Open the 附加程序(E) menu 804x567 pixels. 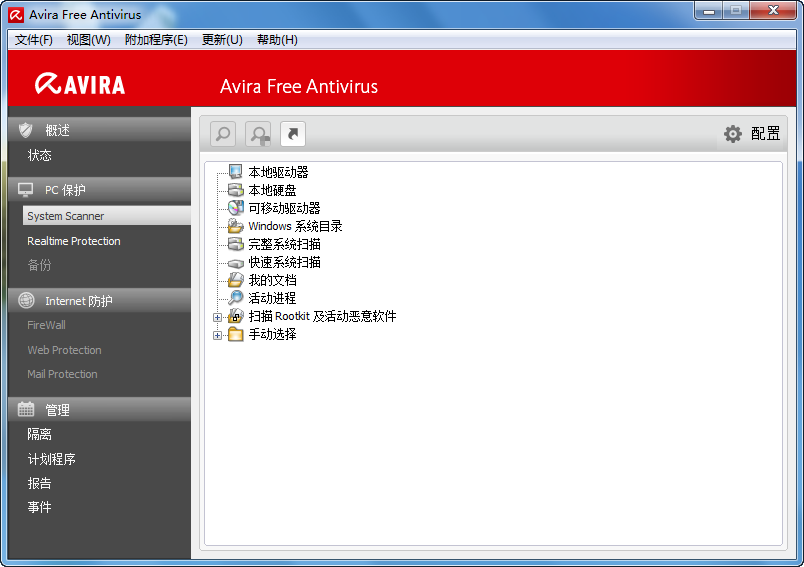(156, 40)
